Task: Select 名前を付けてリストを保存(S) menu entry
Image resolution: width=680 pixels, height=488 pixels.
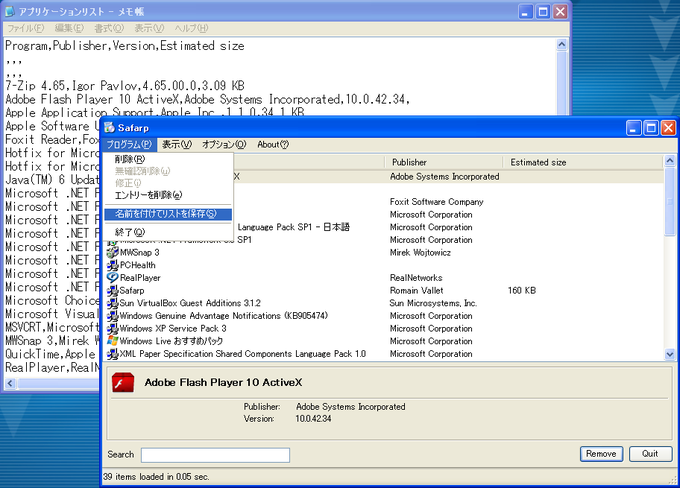Action: point(168,214)
